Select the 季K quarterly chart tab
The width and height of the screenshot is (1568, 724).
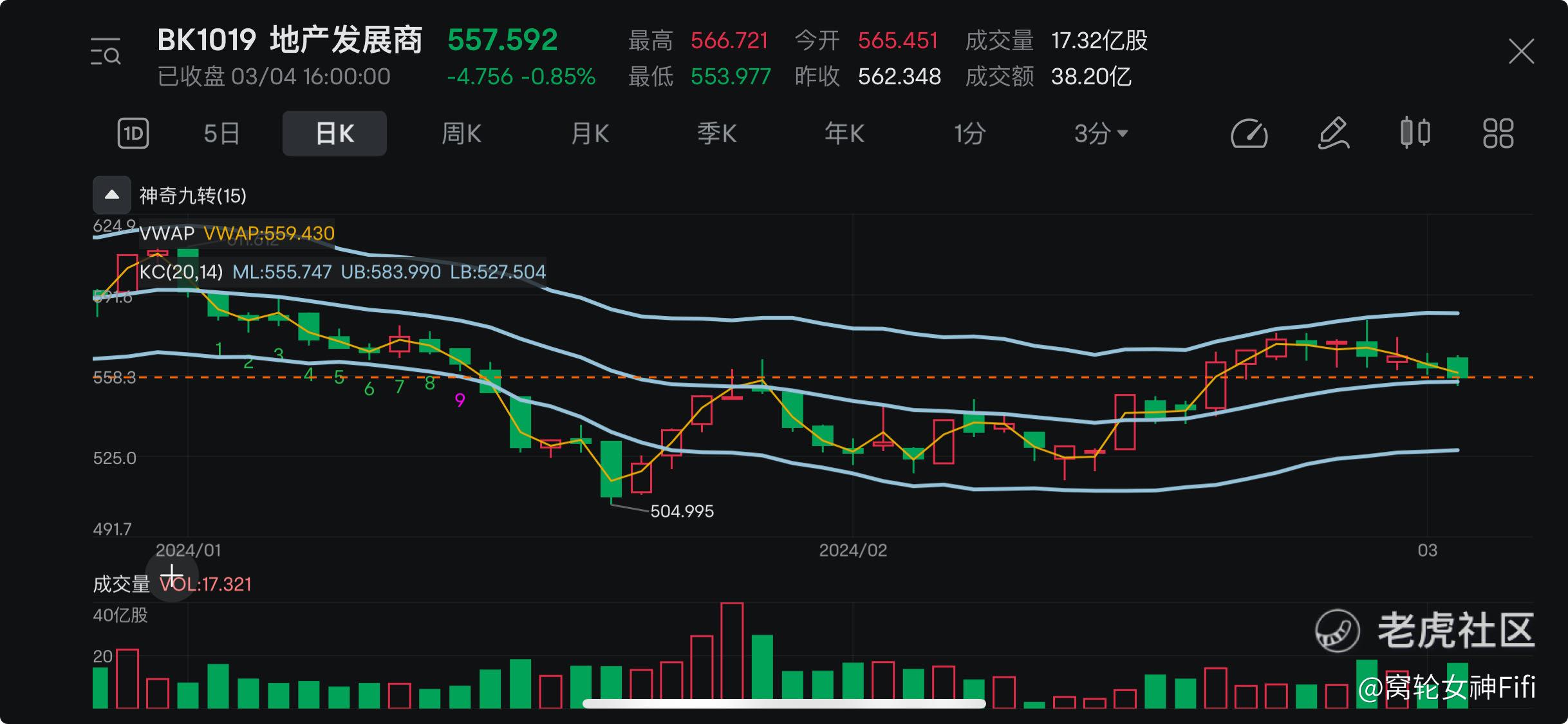point(716,134)
